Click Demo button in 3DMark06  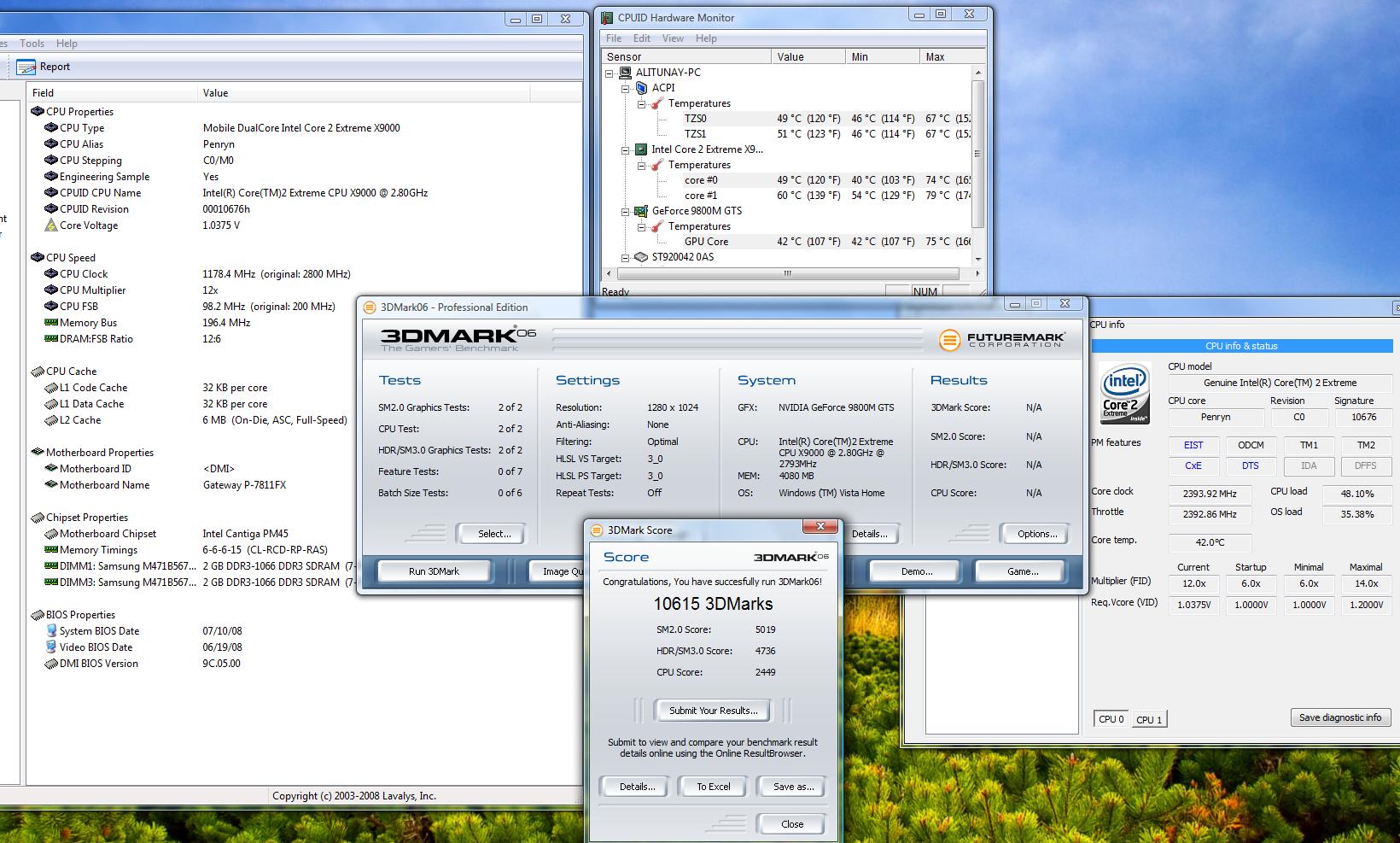point(917,571)
